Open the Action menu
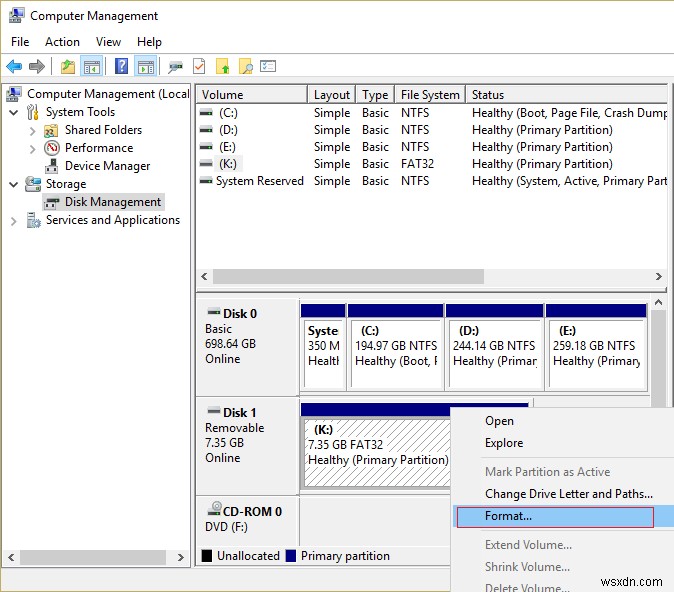The width and height of the screenshot is (674, 592). pyautogui.click(x=62, y=42)
